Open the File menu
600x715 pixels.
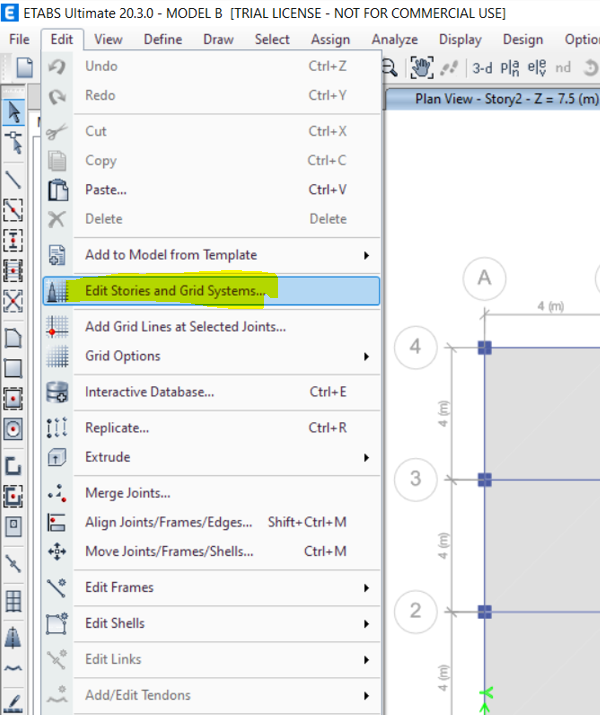tap(19, 39)
